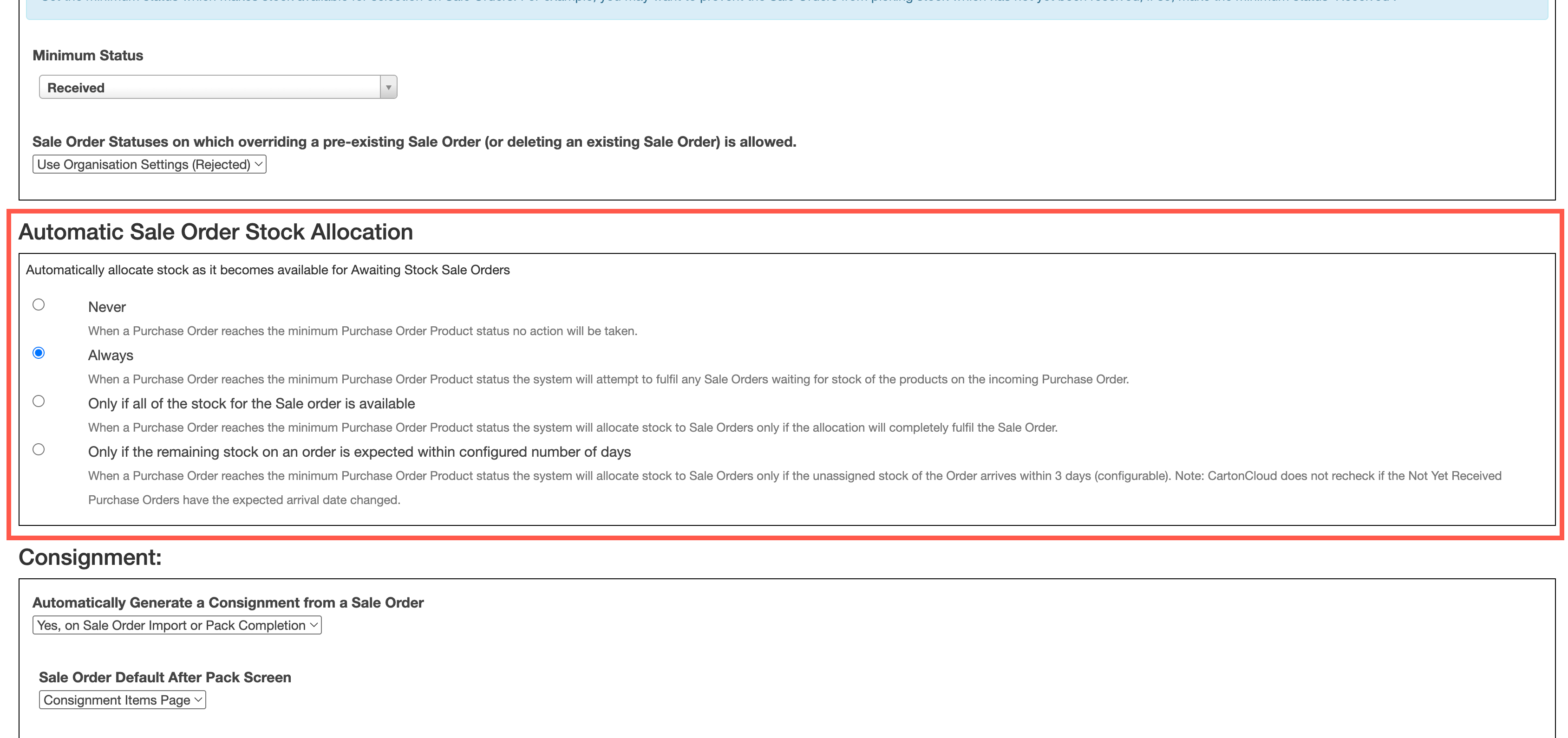Select the Never radio button
The width and height of the screenshot is (1568, 738).
[x=39, y=304]
